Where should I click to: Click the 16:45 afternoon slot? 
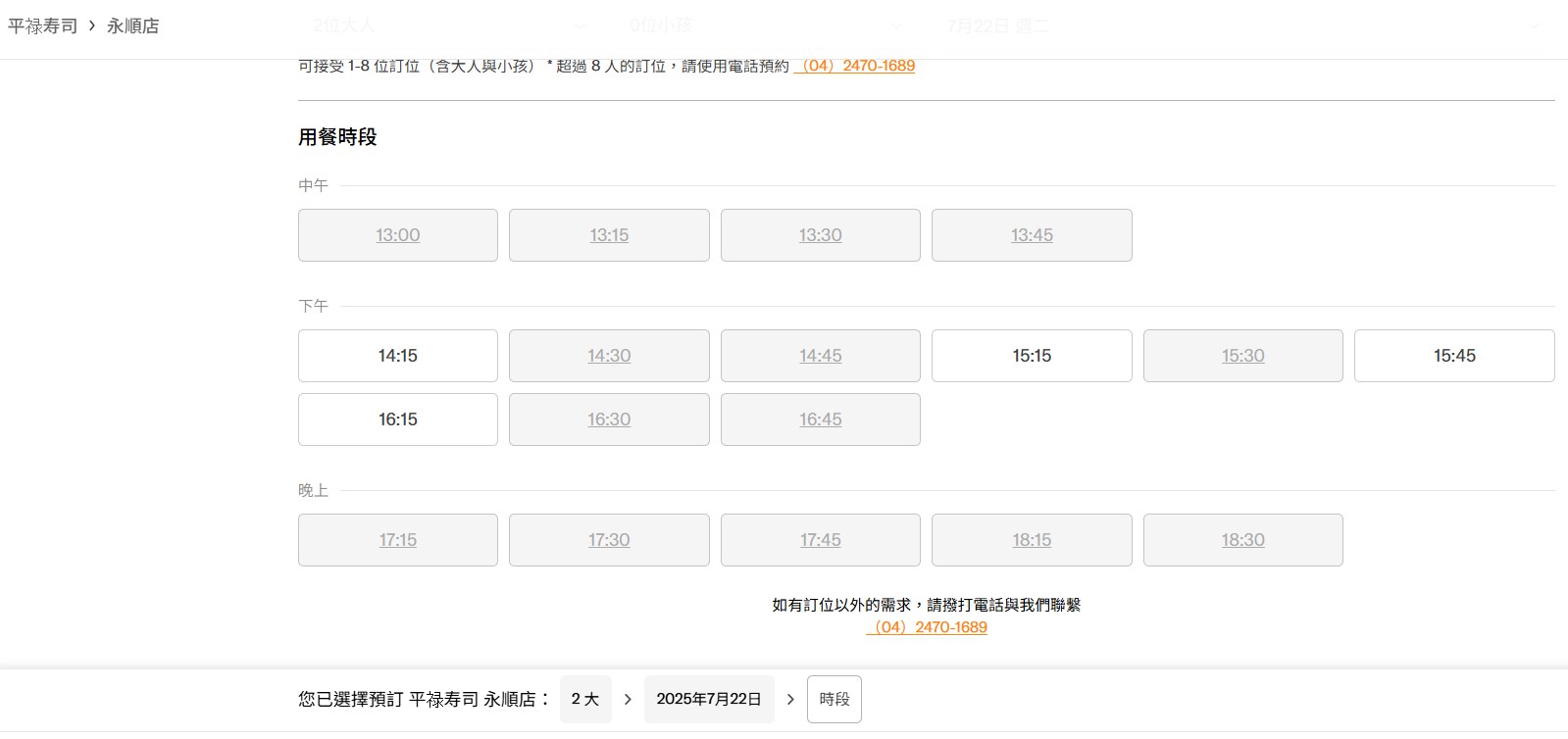point(820,419)
